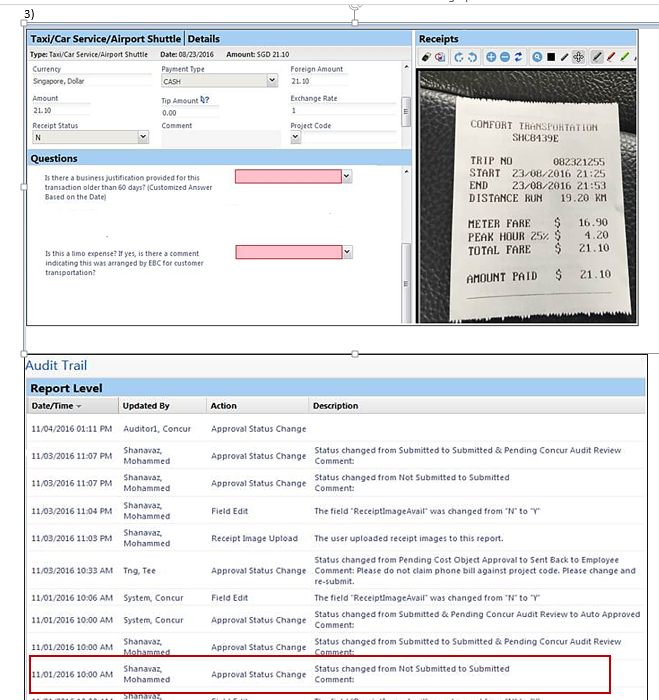Screen dimensions: 659x700
Task: Click the Tip Amount help icon
Action: coord(205,100)
